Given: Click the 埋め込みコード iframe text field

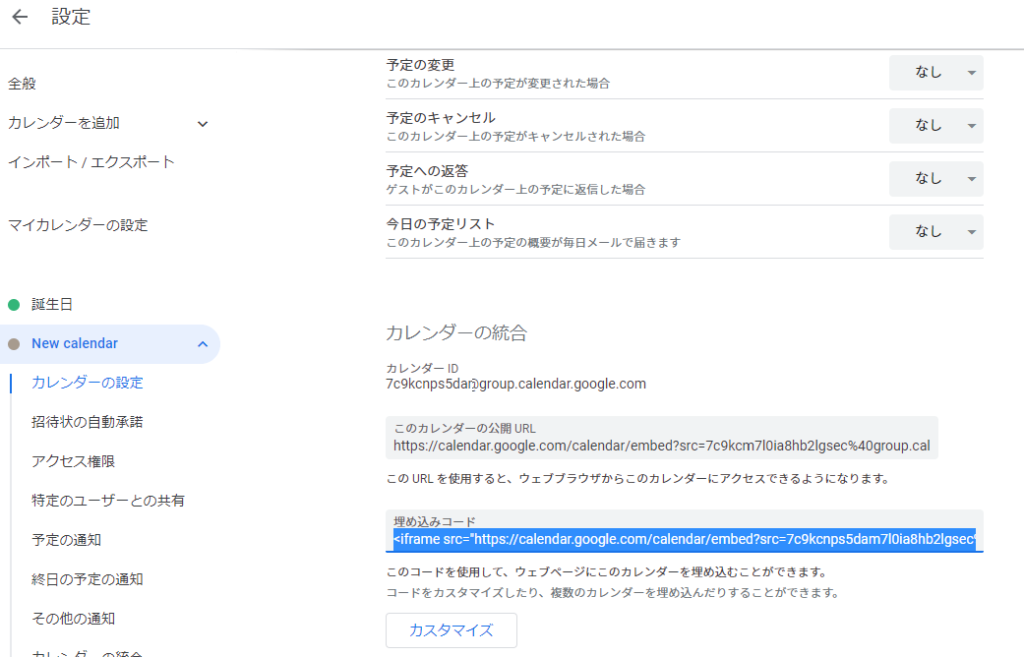Looking at the screenshot, I should tap(683, 540).
